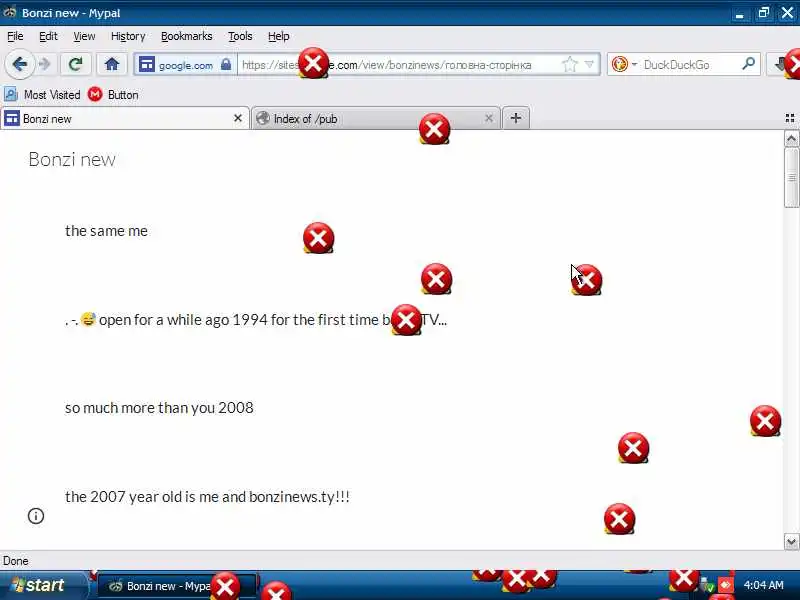Click the Done status bar text
Viewport: 800px width, 600px height.
coord(15,561)
